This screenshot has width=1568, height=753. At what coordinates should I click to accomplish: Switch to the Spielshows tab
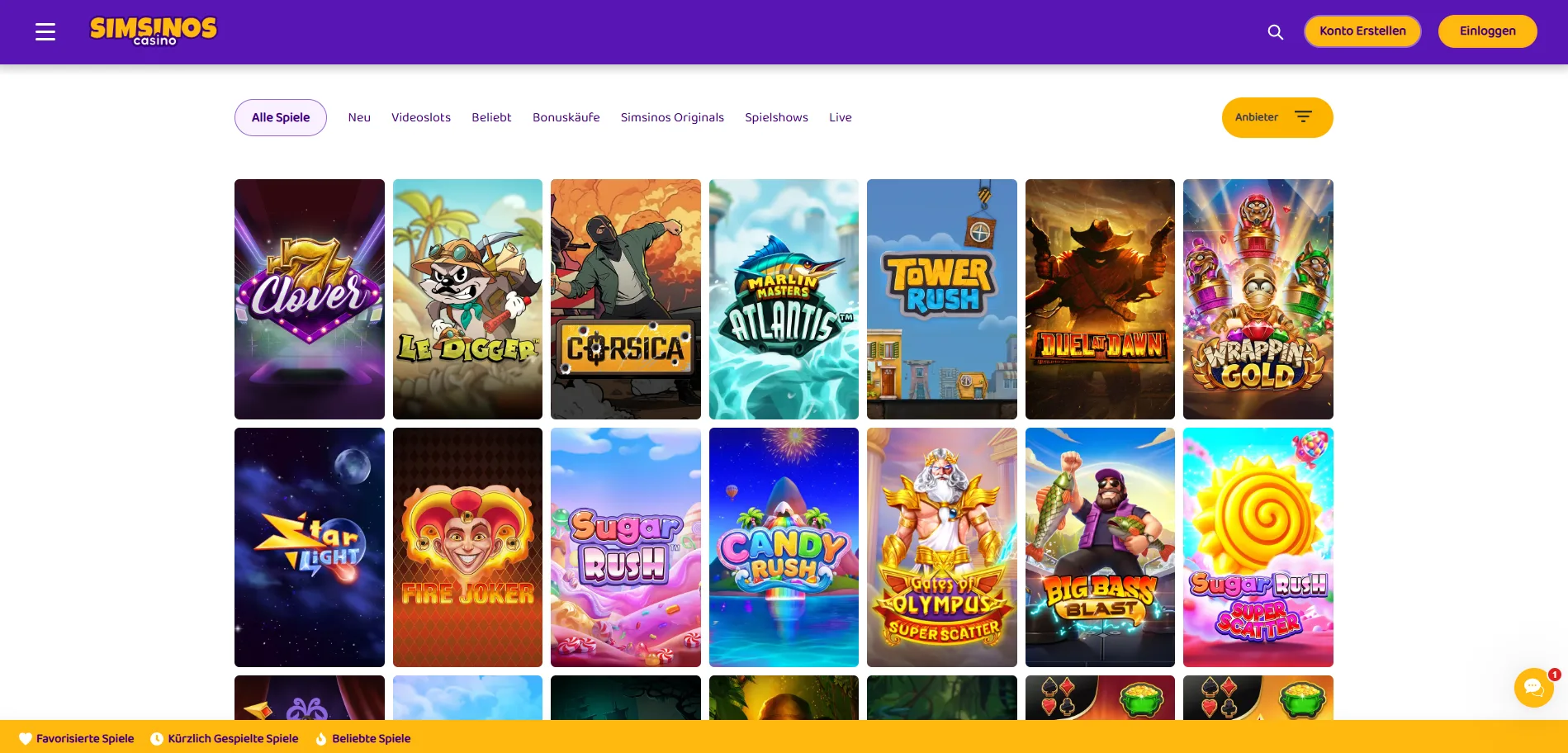tap(776, 117)
